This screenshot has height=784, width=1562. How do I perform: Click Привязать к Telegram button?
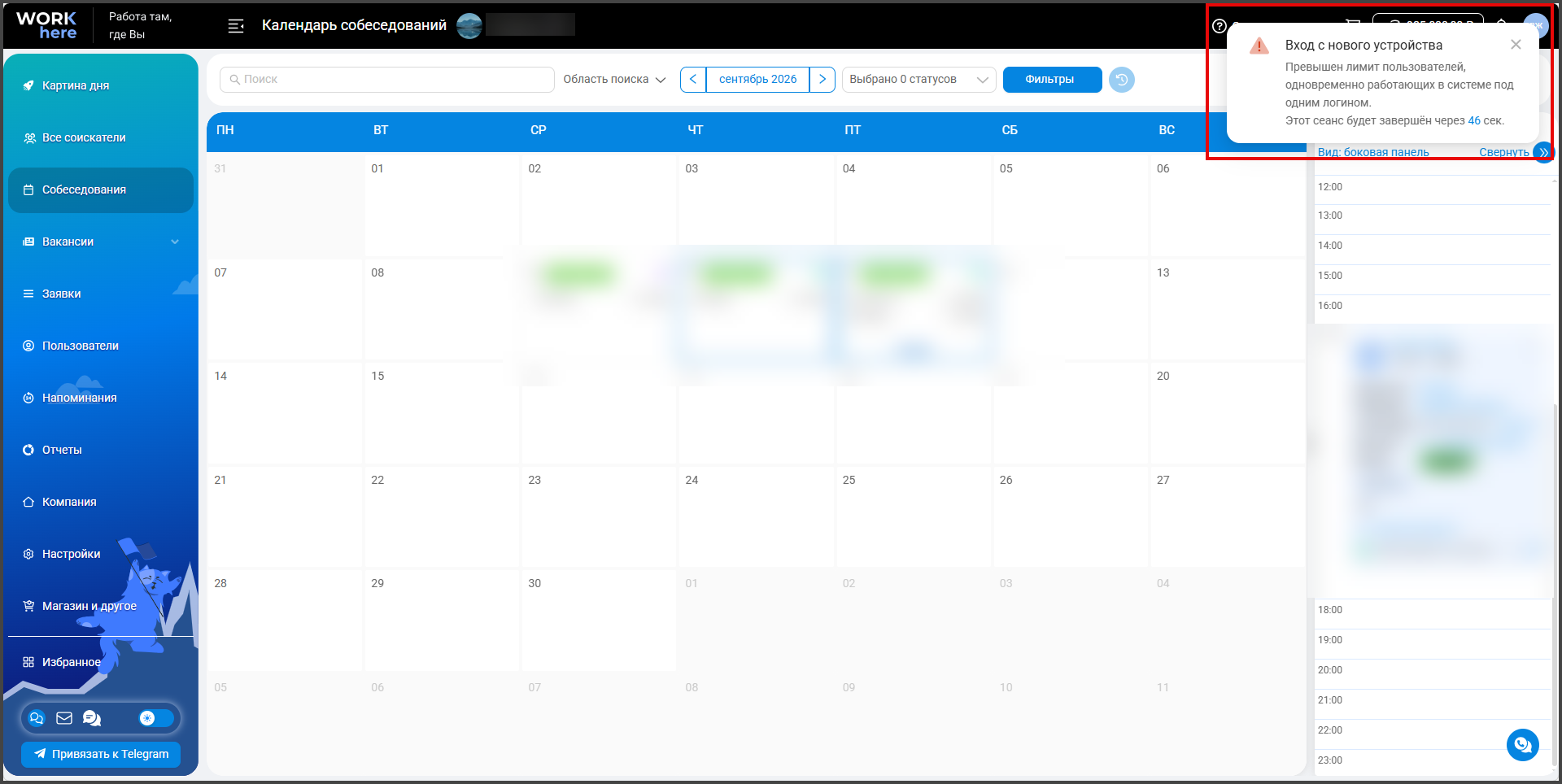(x=101, y=754)
